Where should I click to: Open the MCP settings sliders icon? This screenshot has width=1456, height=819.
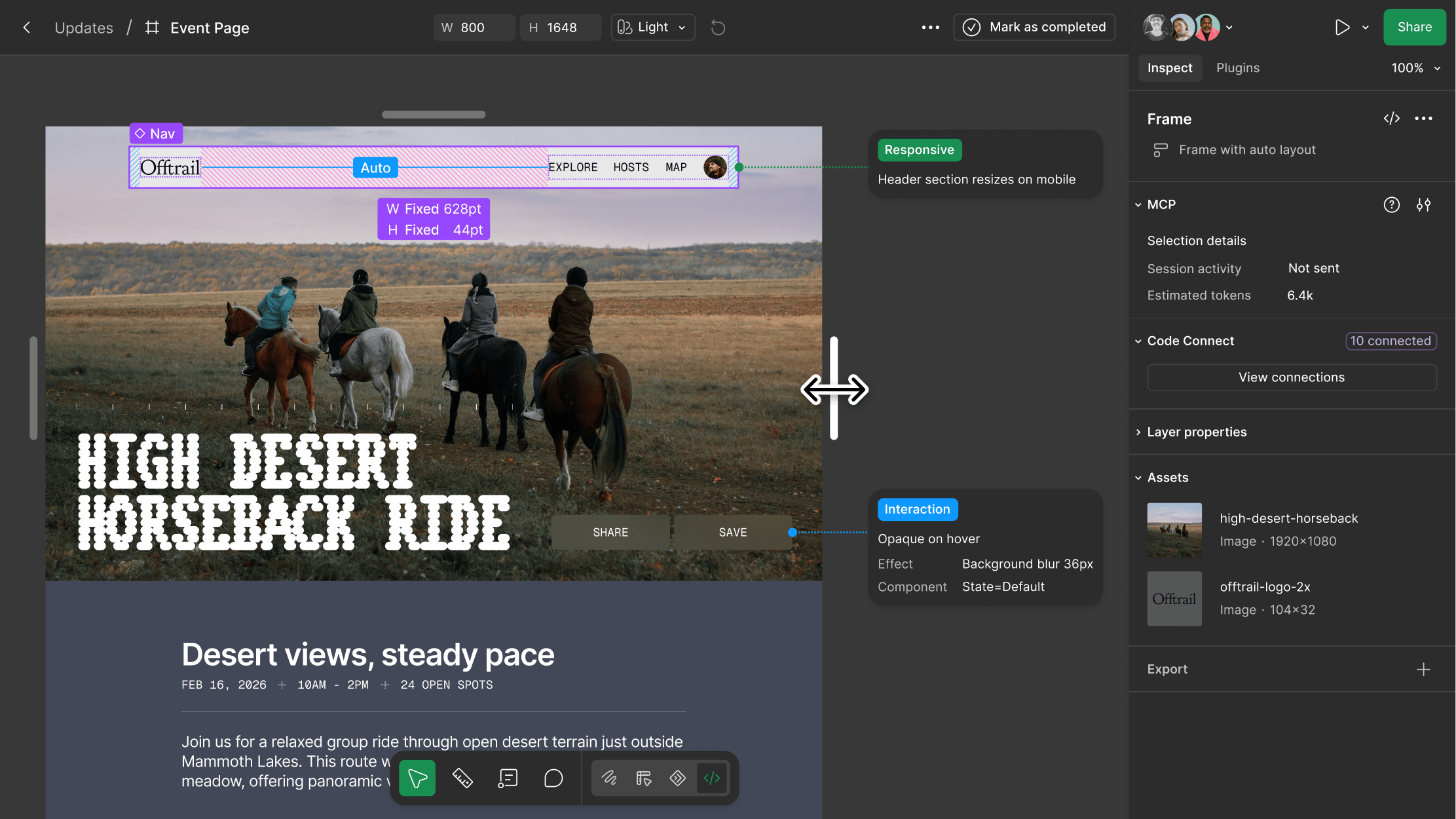point(1423,205)
